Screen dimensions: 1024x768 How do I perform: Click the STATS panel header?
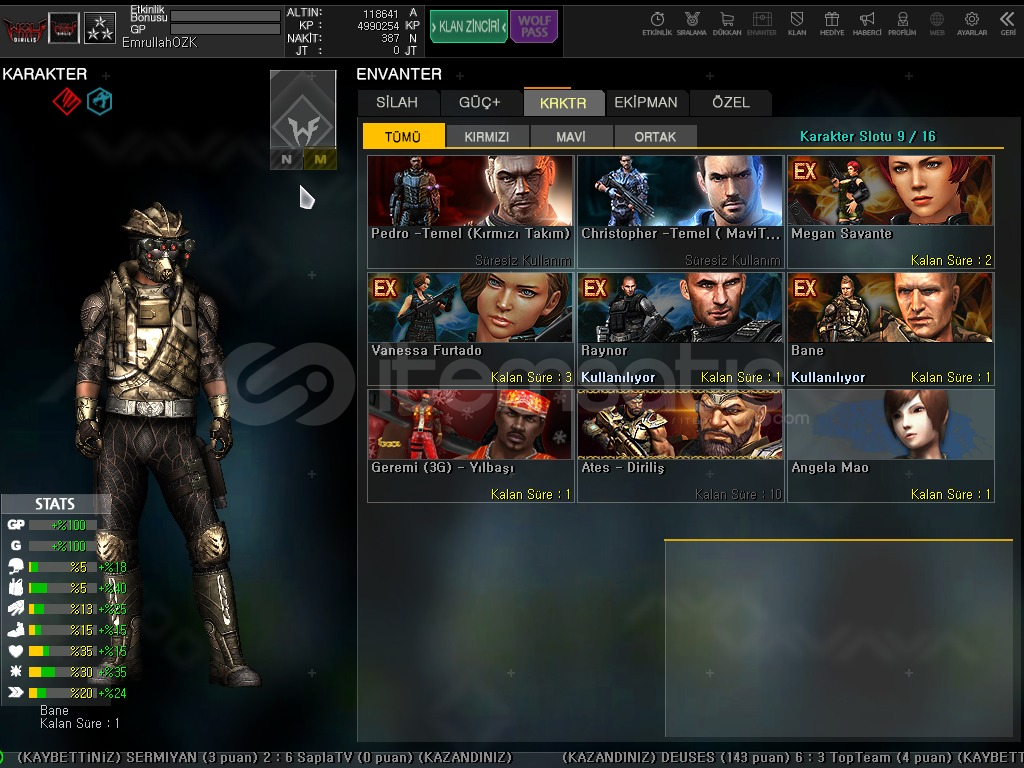(x=55, y=504)
